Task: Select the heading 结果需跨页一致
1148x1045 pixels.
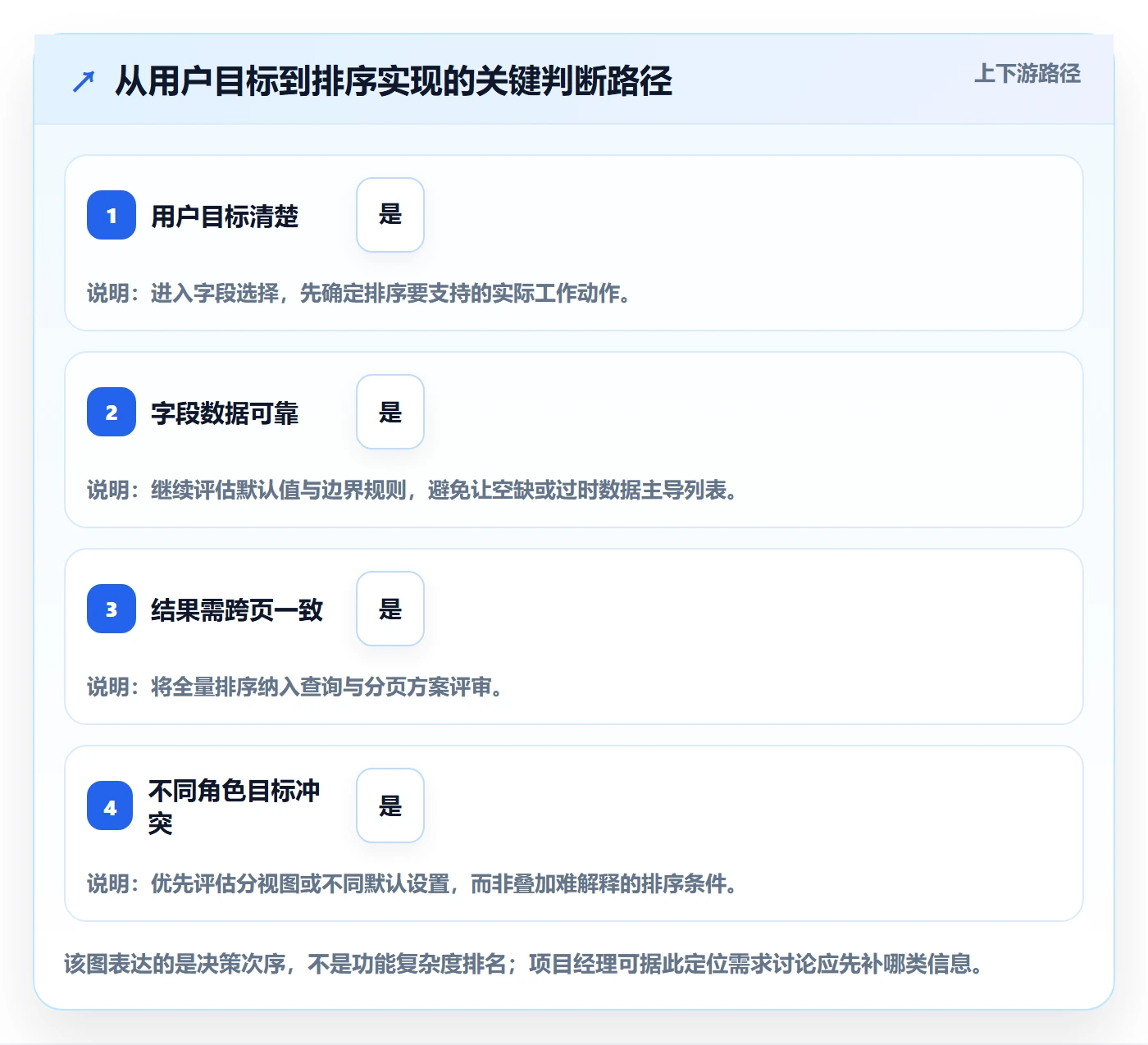Action: (237, 610)
